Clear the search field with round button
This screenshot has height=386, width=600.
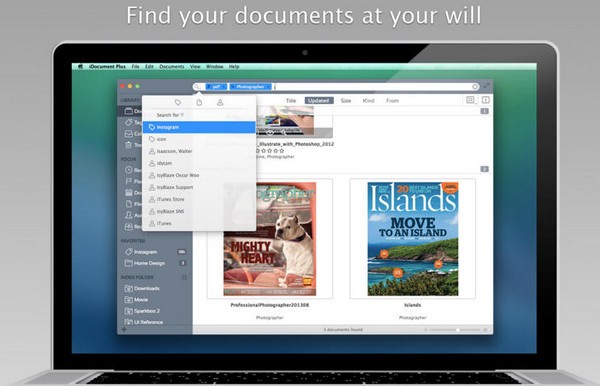click(475, 87)
